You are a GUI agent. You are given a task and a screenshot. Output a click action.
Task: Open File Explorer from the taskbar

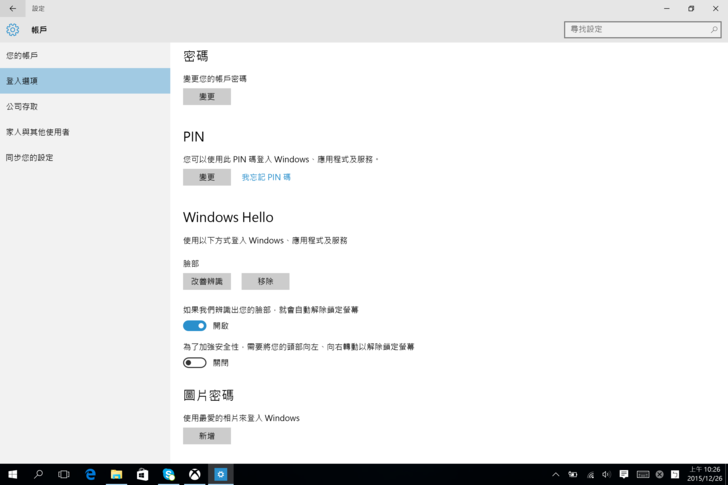tap(116, 474)
